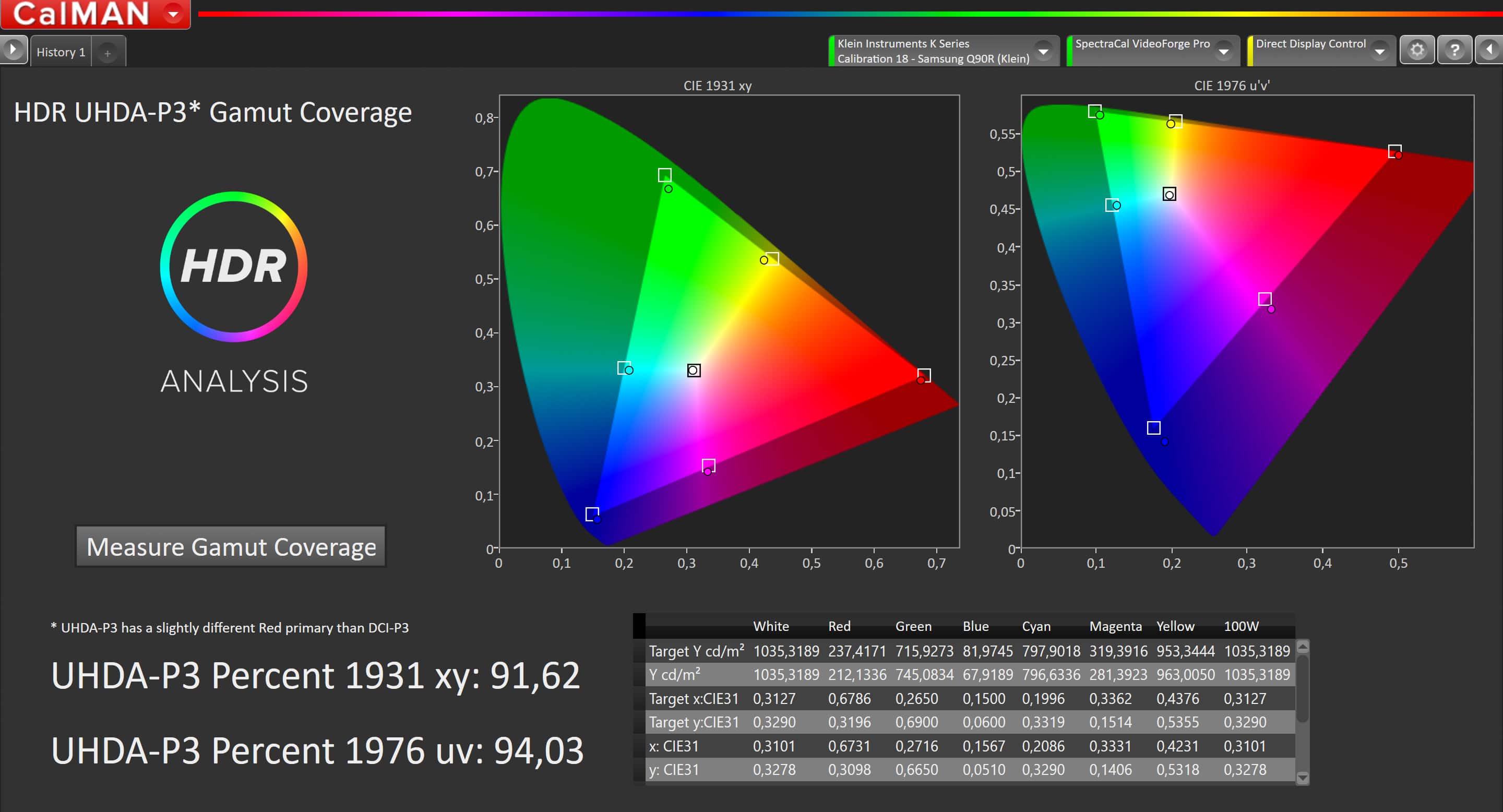1503x812 pixels.
Task: Click the red target square in CIE 1976 chart
Action: 1394,152
